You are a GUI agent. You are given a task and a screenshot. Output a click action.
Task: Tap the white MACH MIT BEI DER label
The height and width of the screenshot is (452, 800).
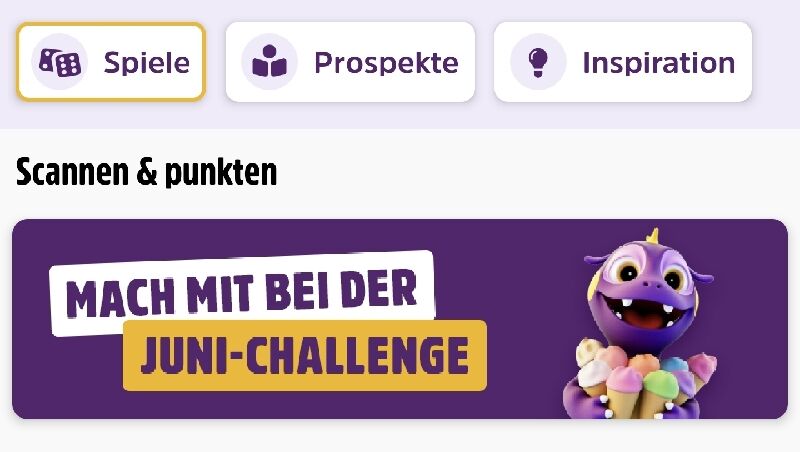point(242,293)
